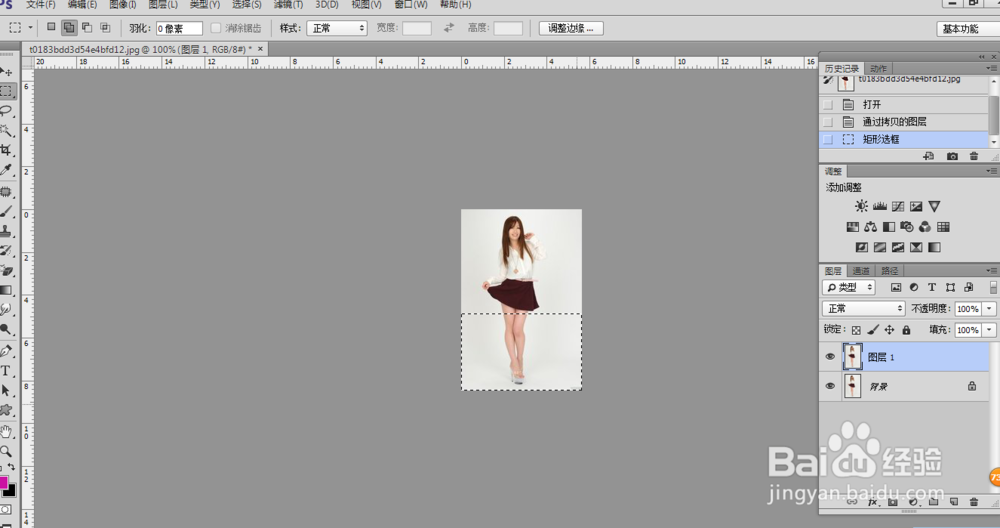Select the Pen tool
The width and height of the screenshot is (1000, 528).
pos(6,351)
